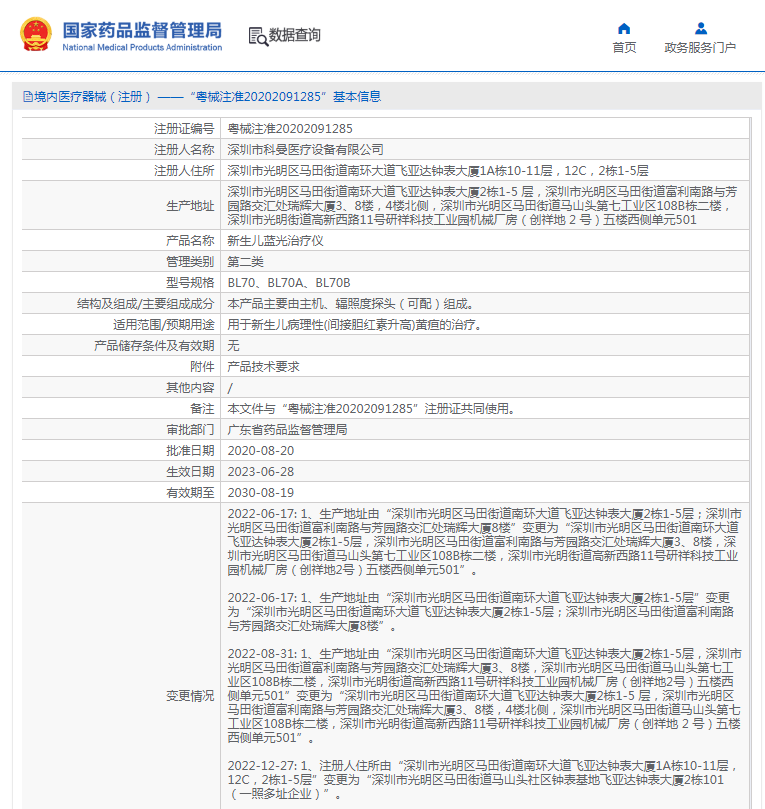The width and height of the screenshot is (765, 809).
Task: Click registrant name 深圳市科曼医疗设备有限公司
Action: coord(305,150)
